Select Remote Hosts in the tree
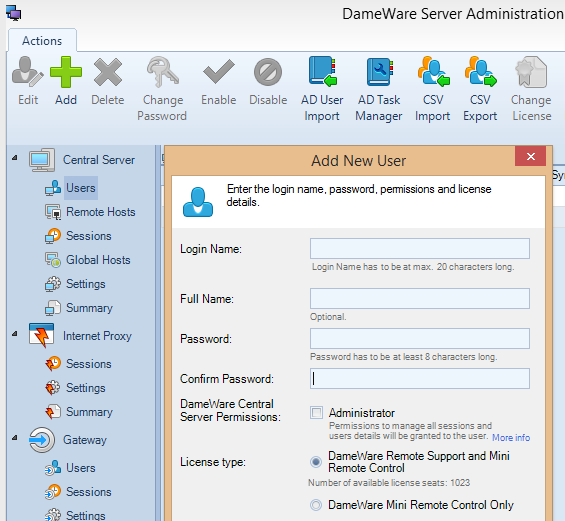This screenshot has width=565, height=521. coord(101,212)
